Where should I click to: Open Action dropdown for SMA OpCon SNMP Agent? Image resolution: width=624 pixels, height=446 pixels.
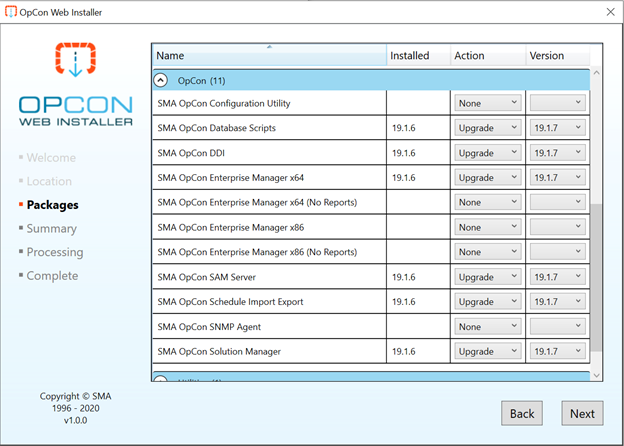click(487, 327)
